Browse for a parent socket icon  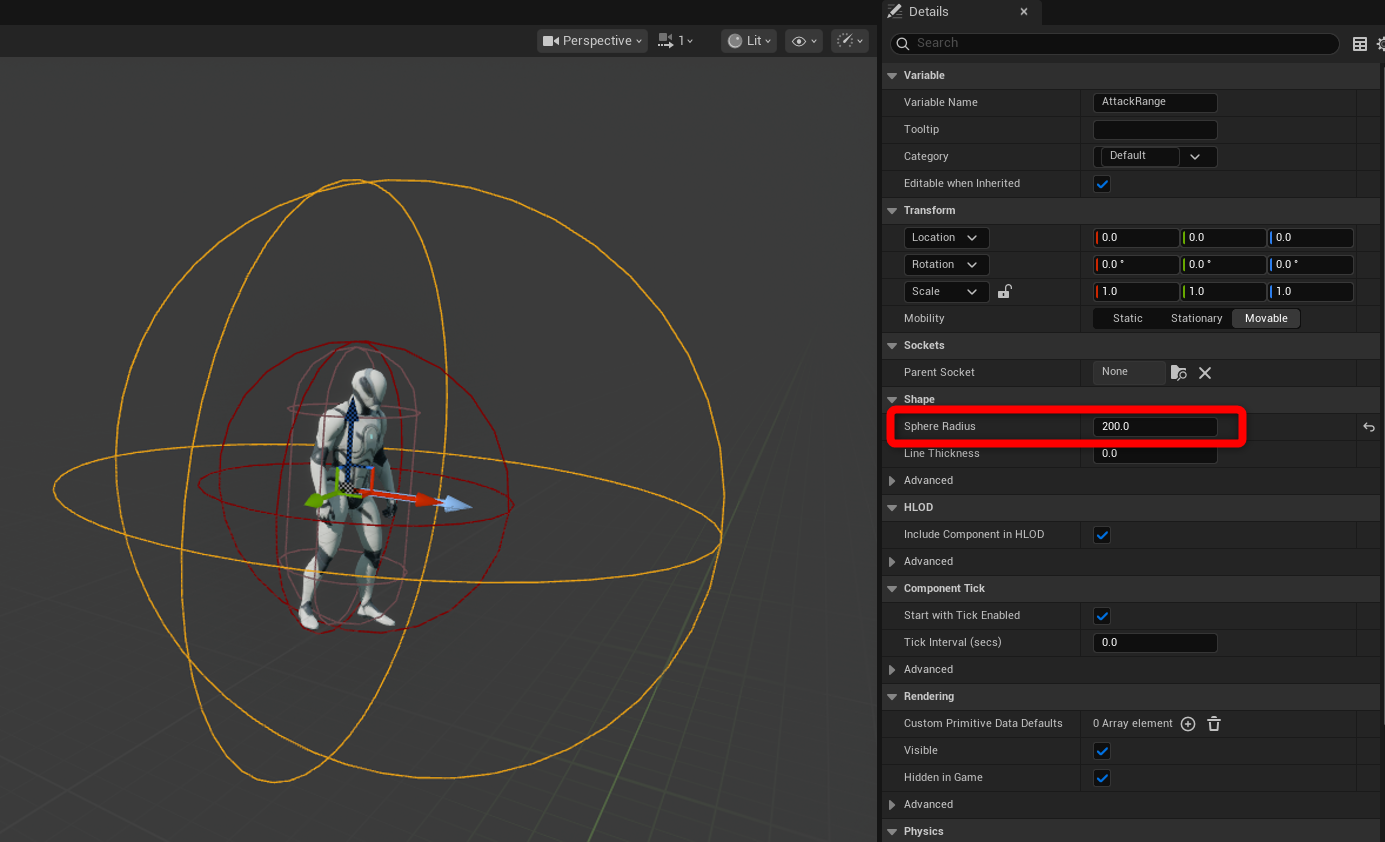tap(1178, 373)
